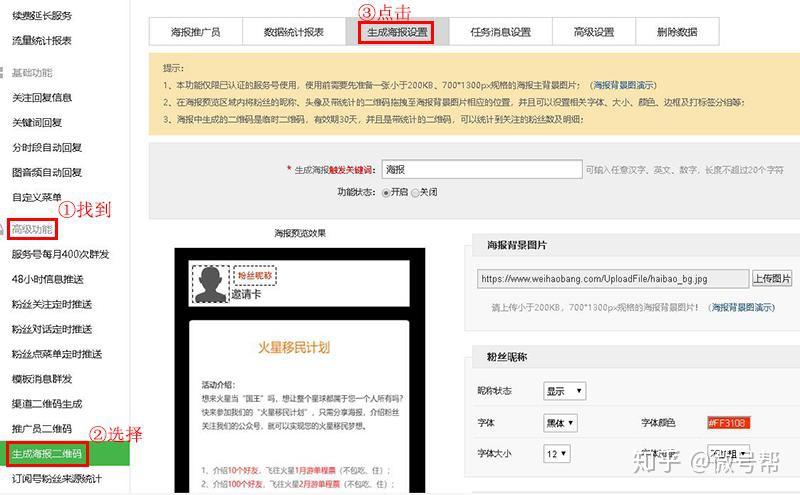Viewport: 800px width, 495px height.
Task: Open the 生成海报设置 tab
Action: coord(397,32)
